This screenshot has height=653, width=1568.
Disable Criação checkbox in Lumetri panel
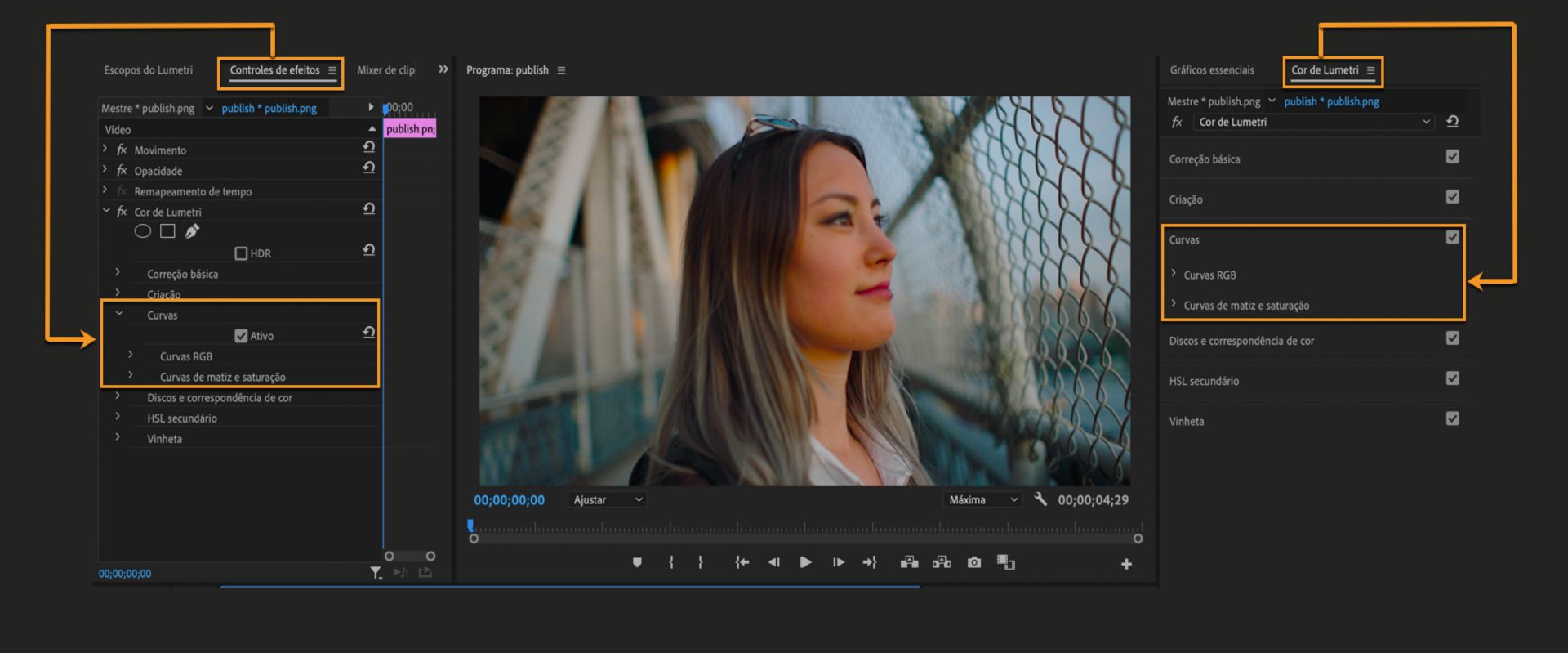coord(1452,196)
